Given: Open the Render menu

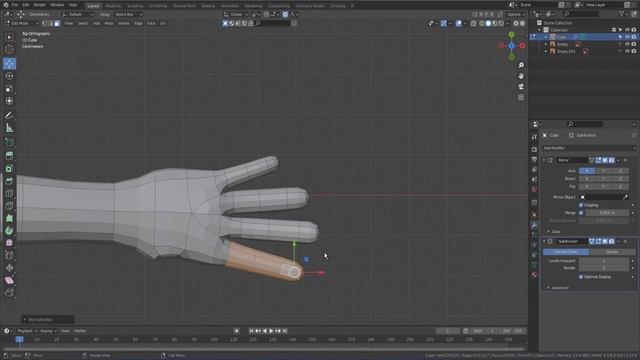Looking at the screenshot, I should coord(40,5).
